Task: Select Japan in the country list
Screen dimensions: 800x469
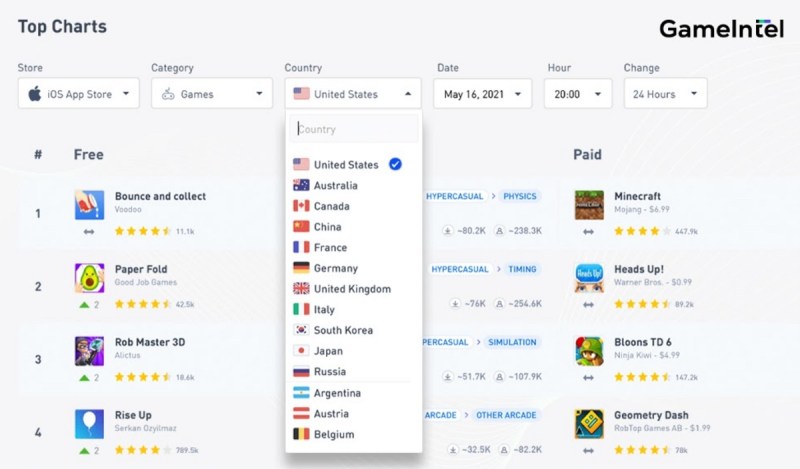Action: pyautogui.click(x=354, y=351)
